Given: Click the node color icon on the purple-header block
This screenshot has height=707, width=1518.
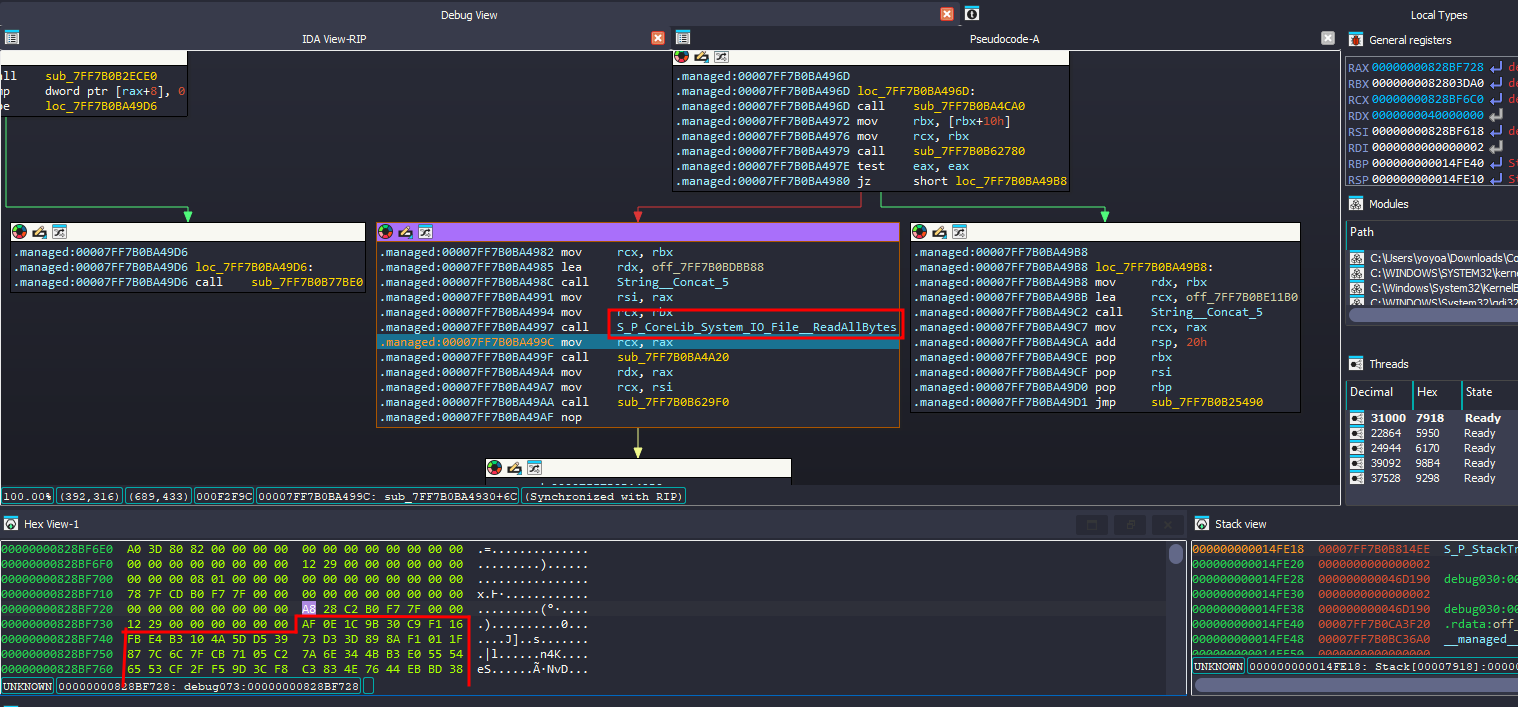Looking at the screenshot, I should coord(387,232).
